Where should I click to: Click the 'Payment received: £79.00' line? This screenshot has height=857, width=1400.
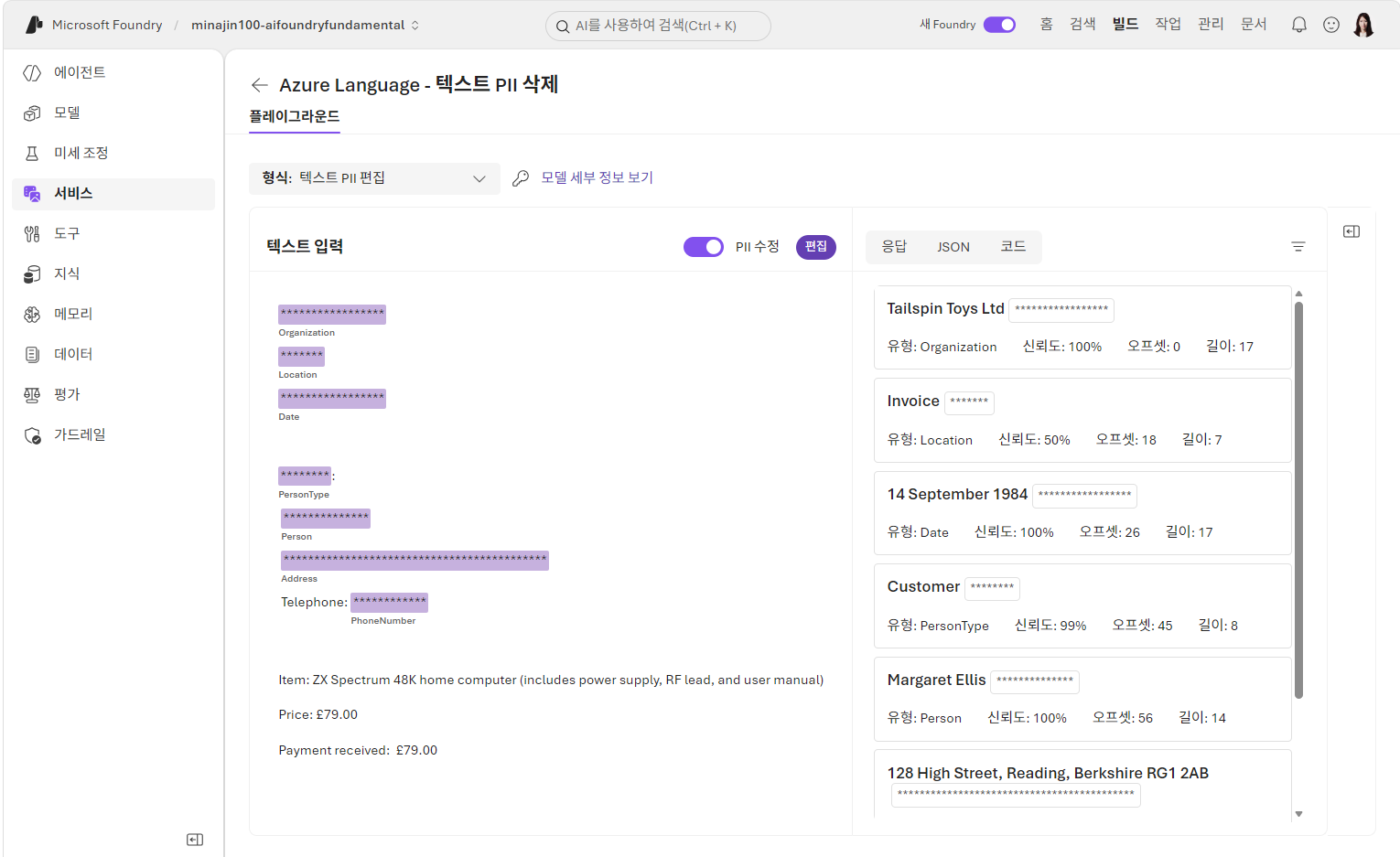pyautogui.click(x=358, y=750)
